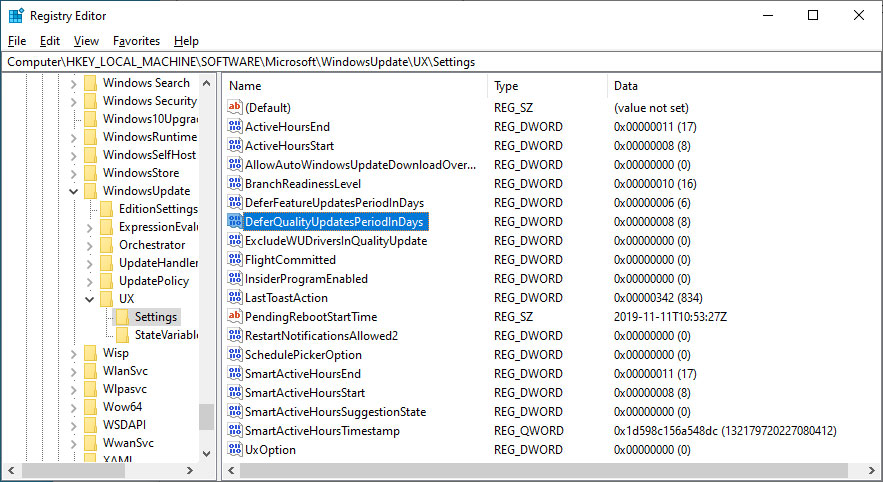Click the (Default) string value icon

click(235, 107)
